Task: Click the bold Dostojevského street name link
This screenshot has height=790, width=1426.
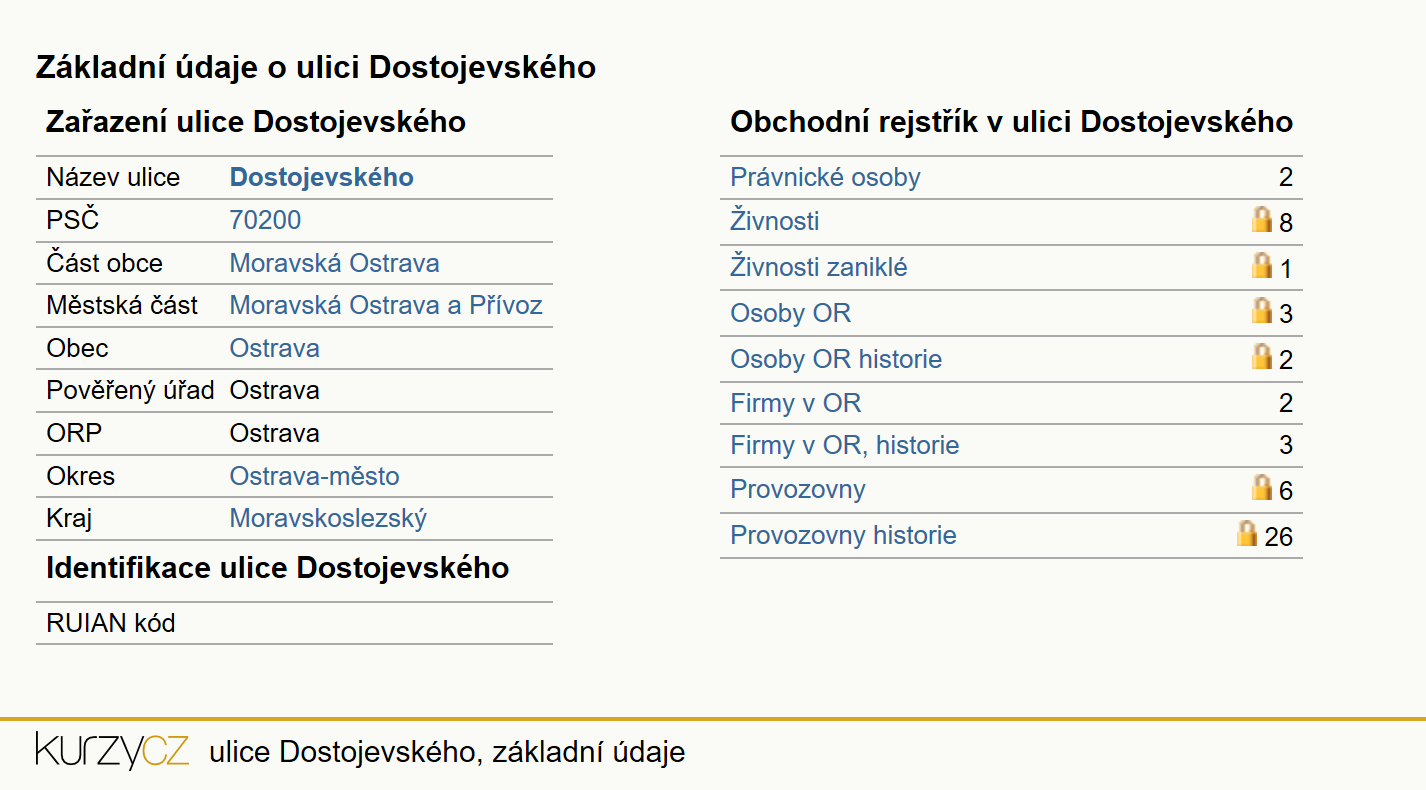Action: [322, 177]
